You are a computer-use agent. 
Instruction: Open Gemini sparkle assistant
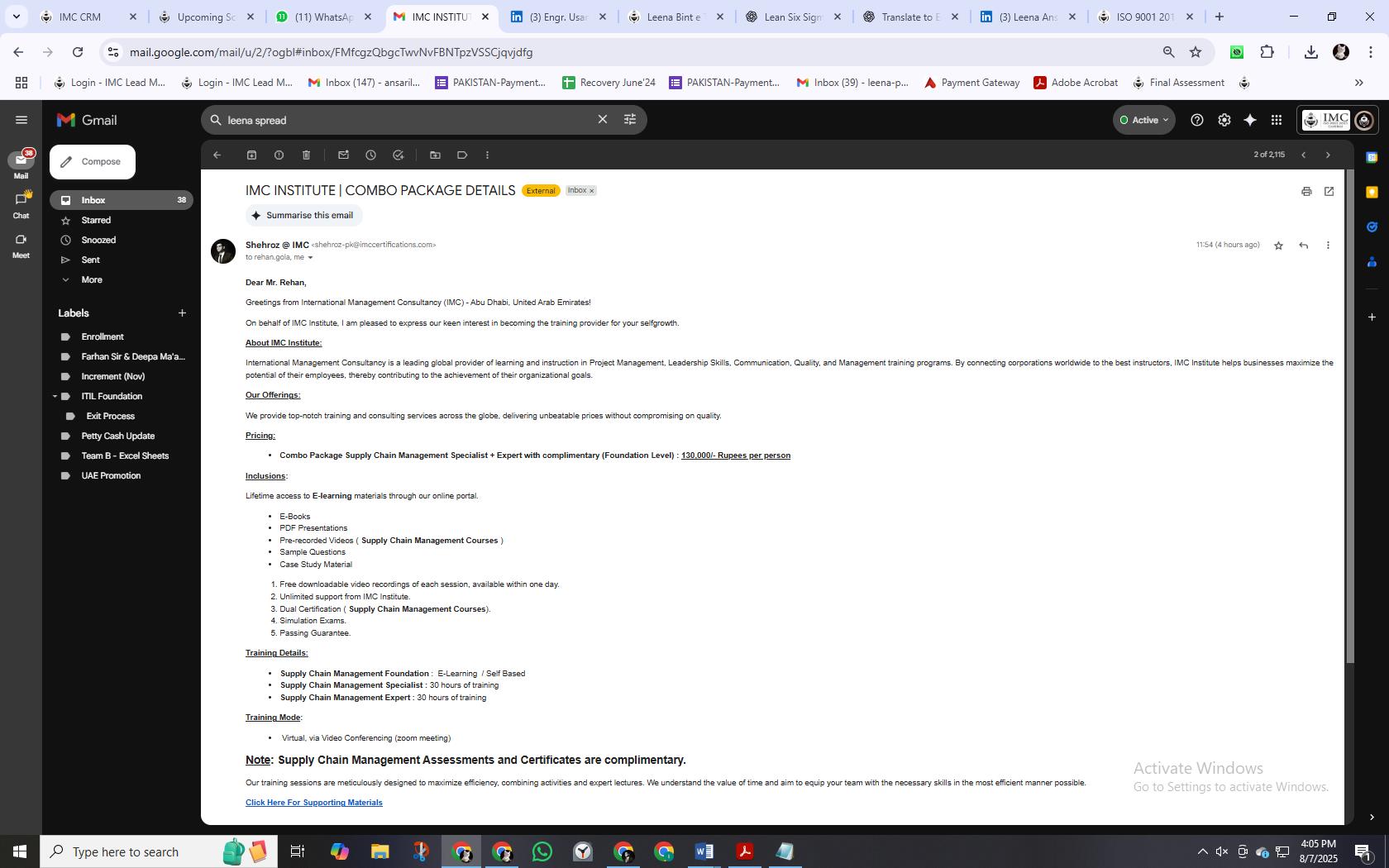tap(1250, 120)
